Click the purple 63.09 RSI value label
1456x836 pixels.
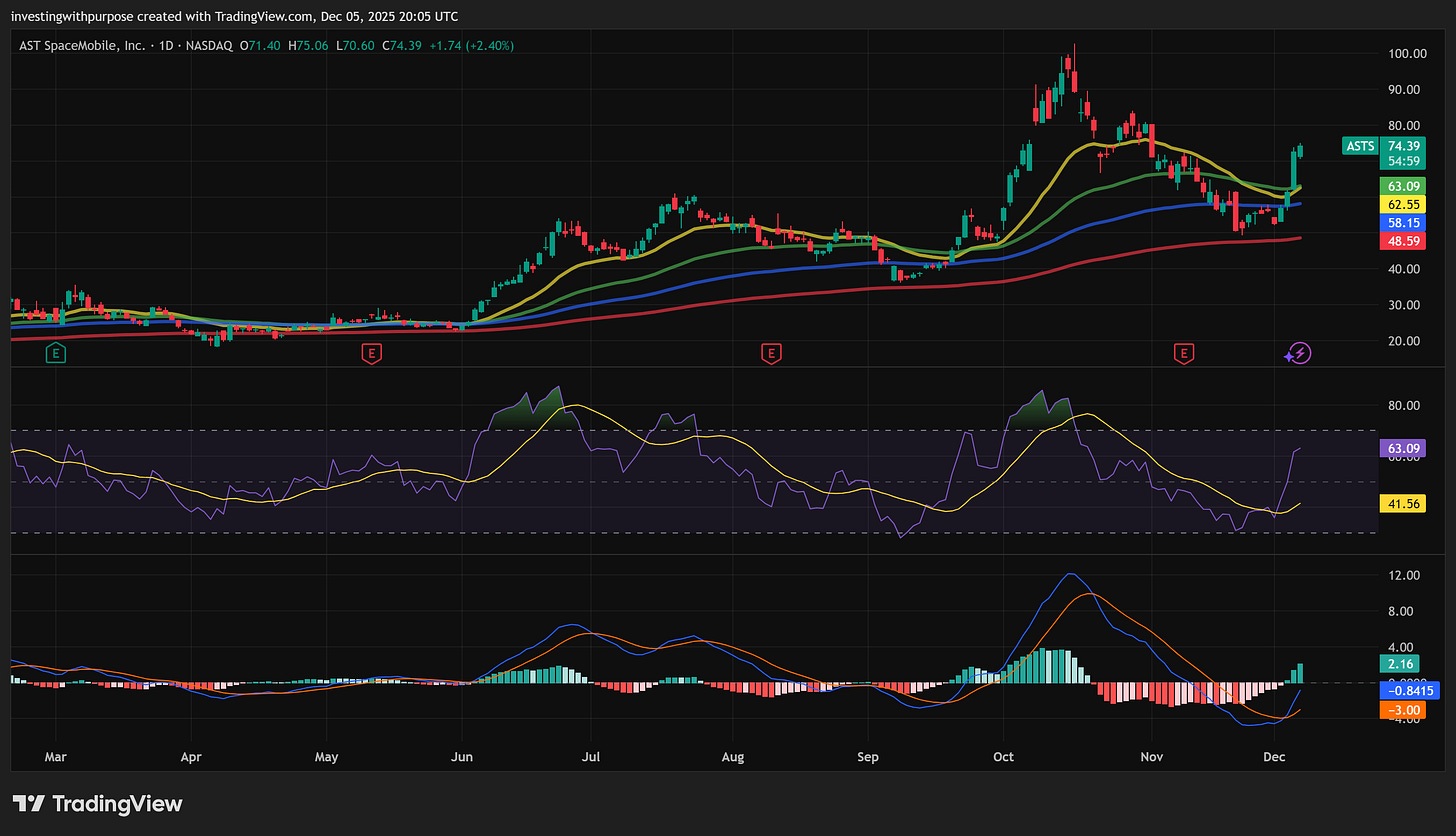(1404, 448)
